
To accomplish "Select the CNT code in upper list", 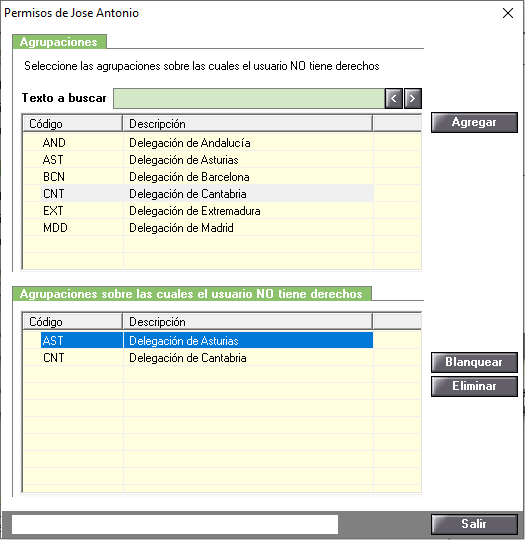I will pyautogui.click(x=53, y=194).
